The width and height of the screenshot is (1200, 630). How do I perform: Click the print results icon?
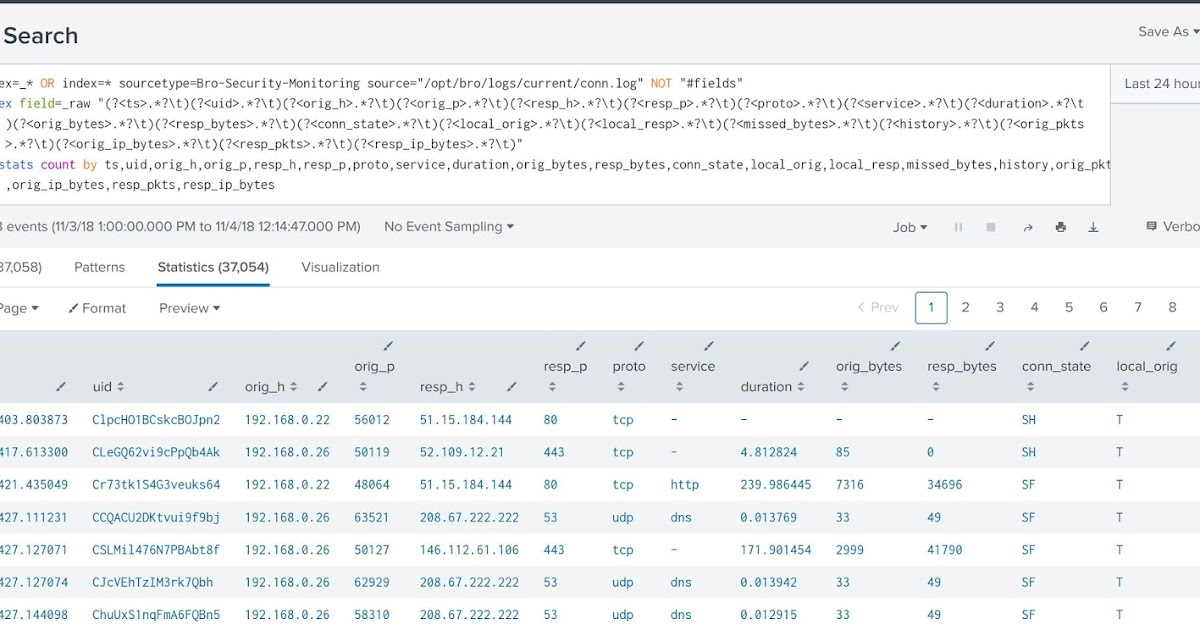(1060, 227)
